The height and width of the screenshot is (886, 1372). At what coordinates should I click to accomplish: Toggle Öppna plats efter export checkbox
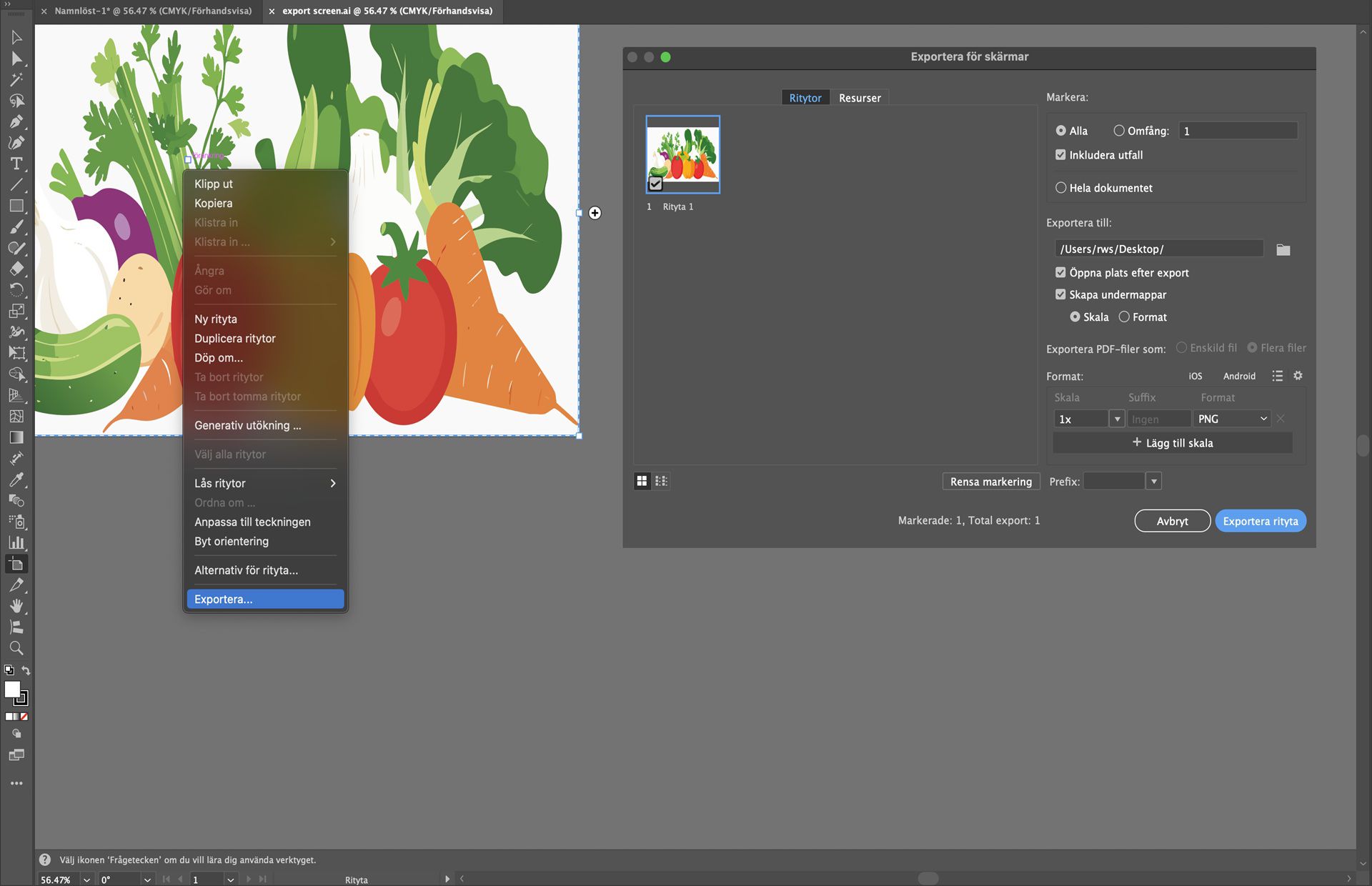(1060, 273)
